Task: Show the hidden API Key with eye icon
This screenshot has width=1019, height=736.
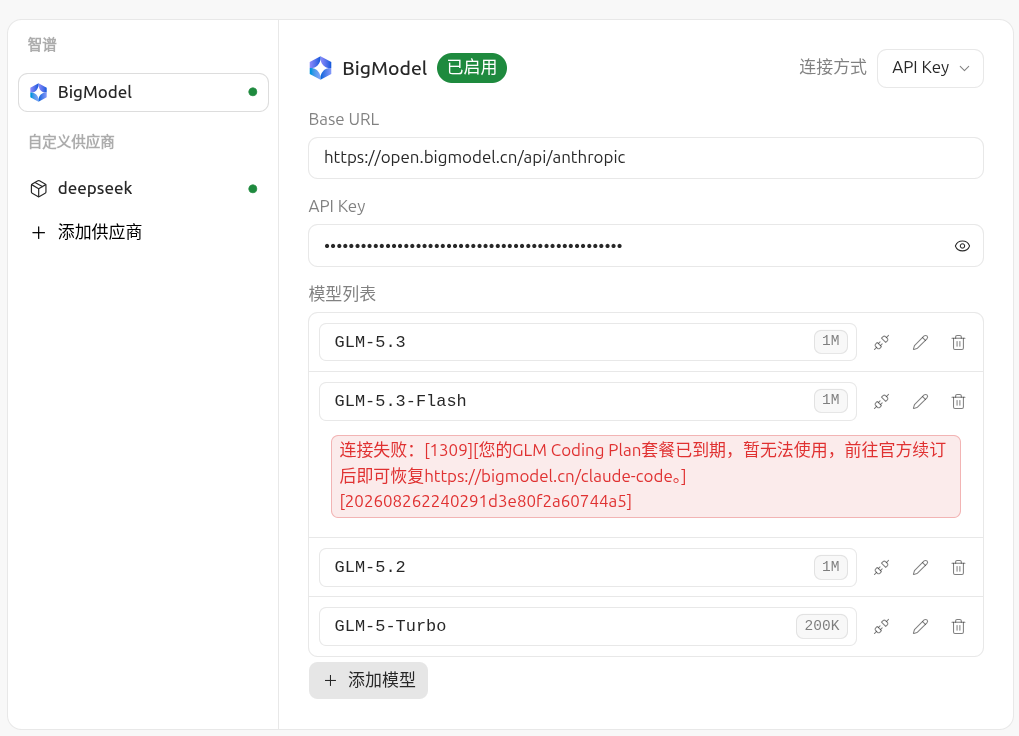Action: click(x=962, y=246)
